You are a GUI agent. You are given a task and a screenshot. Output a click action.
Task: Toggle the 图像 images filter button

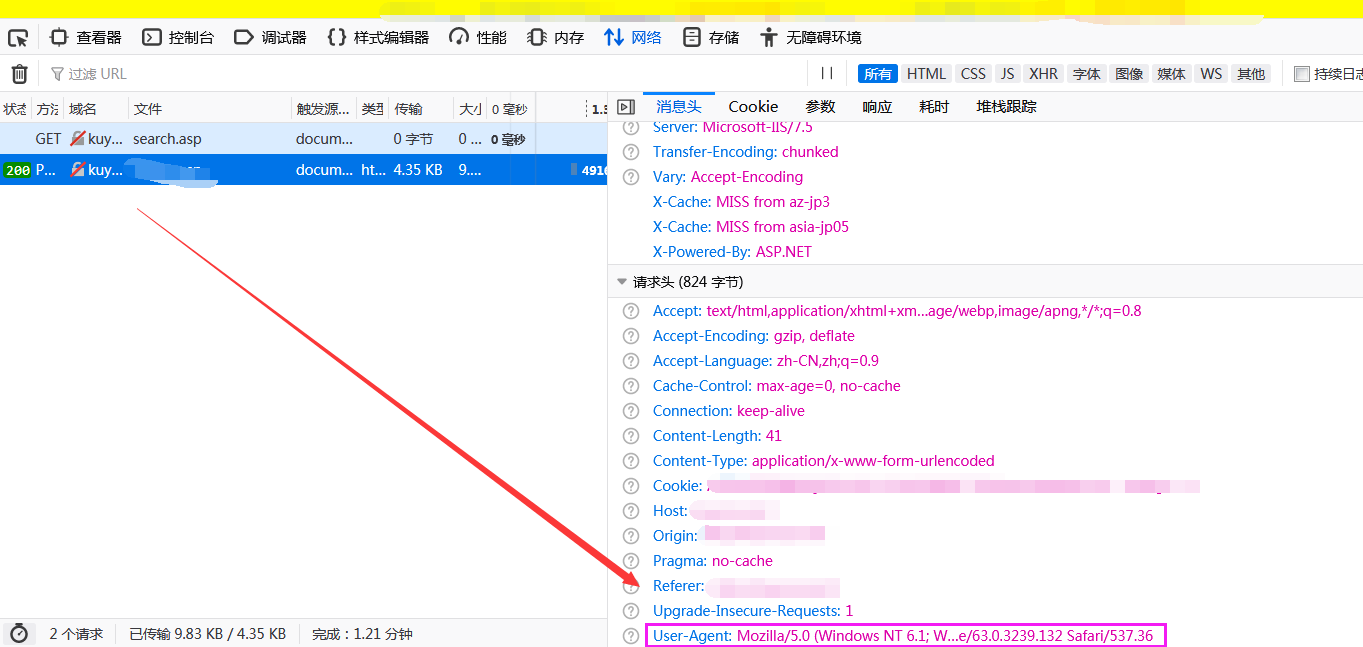click(1129, 74)
